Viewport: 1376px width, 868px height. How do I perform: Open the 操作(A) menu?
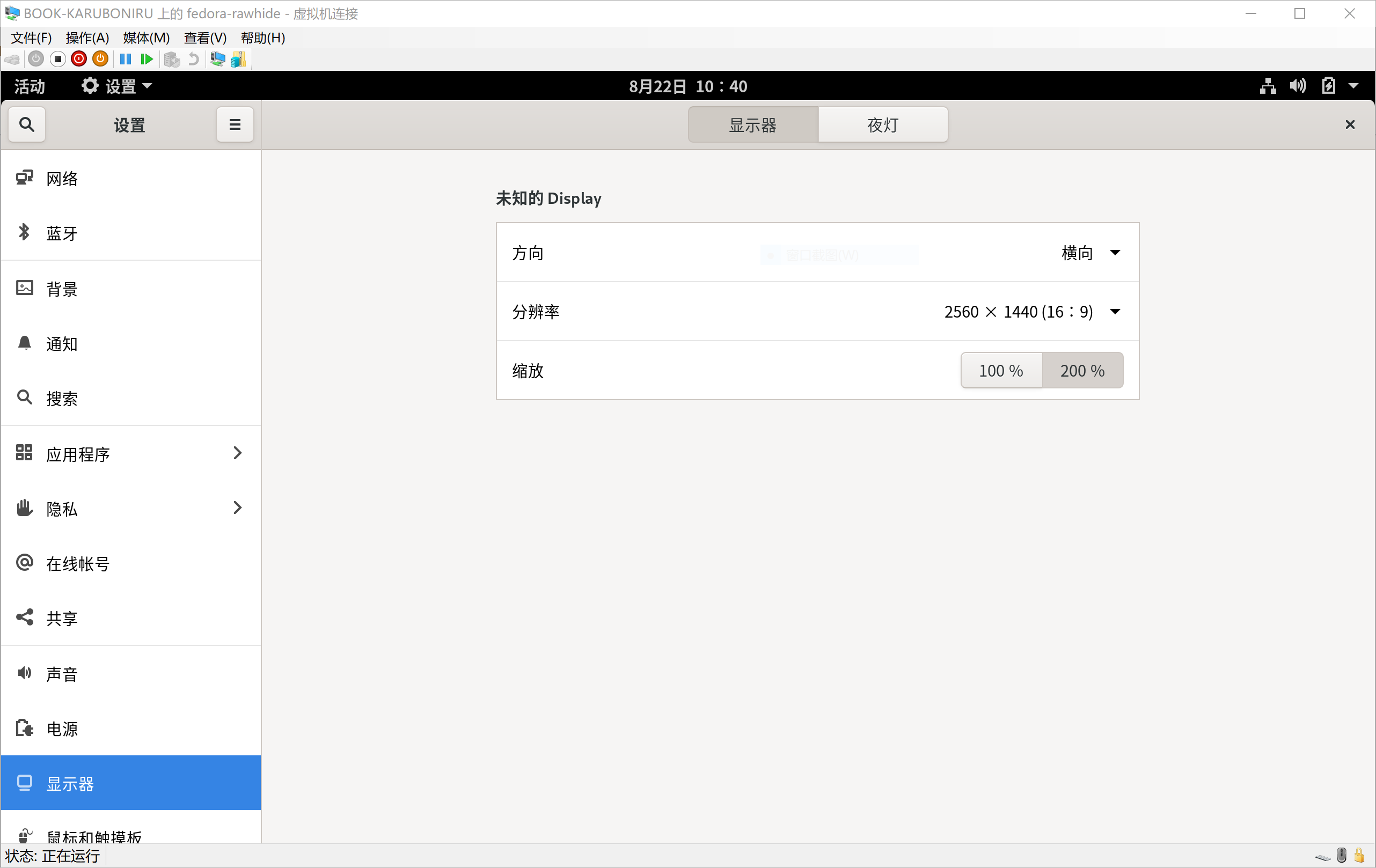(x=87, y=38)
